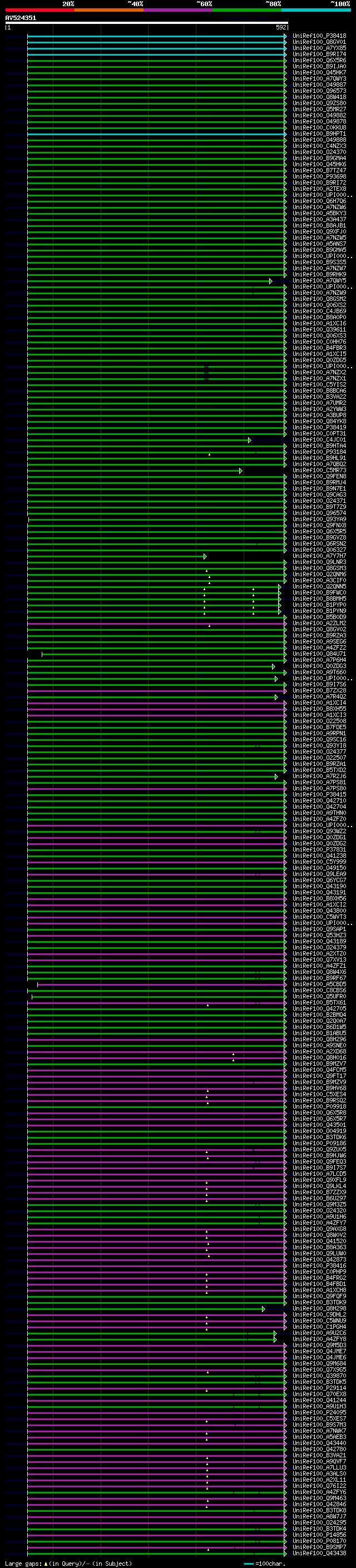Click the query end position 592
356x1568 pixels.
[280, 27]
